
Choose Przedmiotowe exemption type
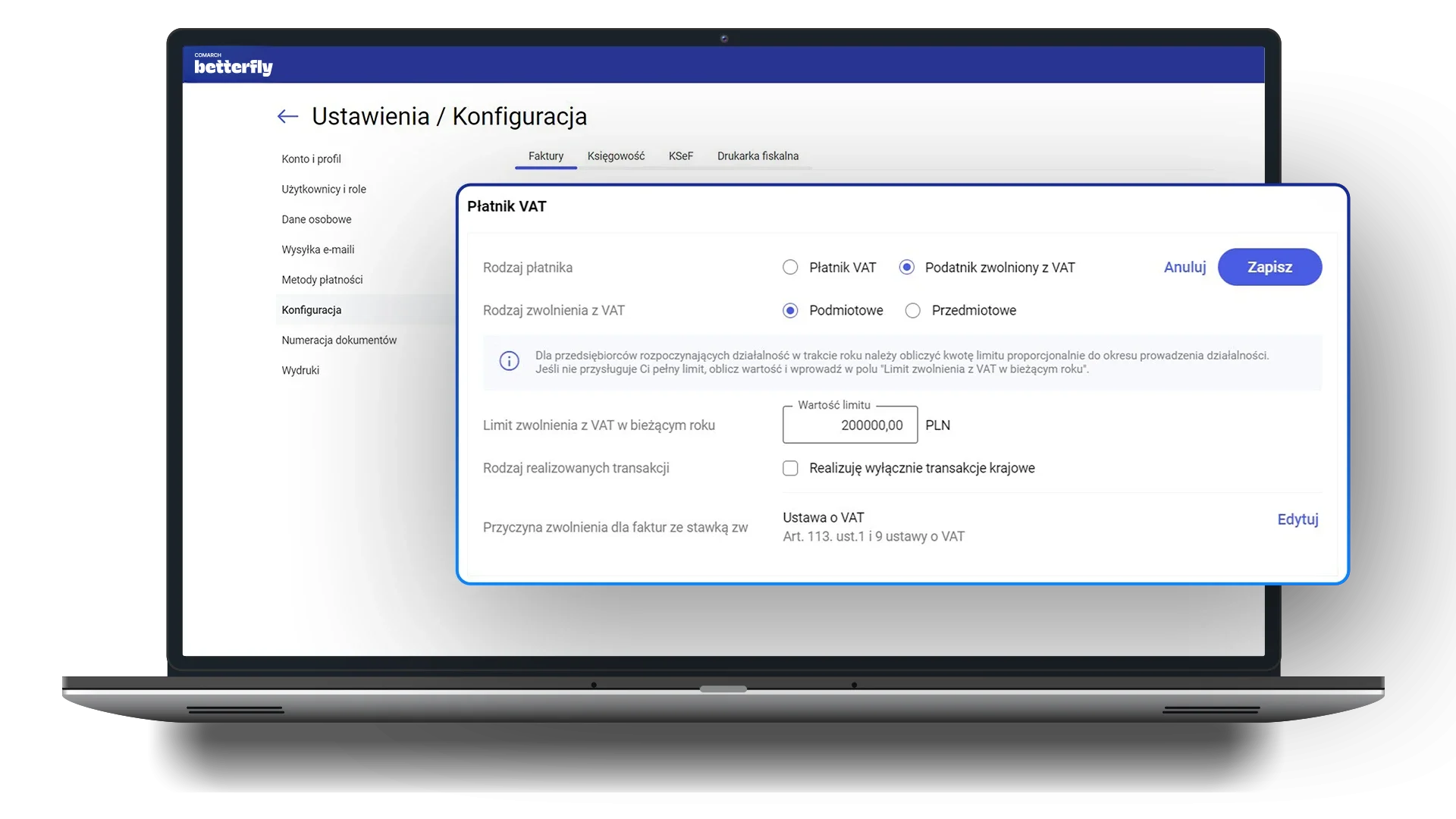point(913,311)
